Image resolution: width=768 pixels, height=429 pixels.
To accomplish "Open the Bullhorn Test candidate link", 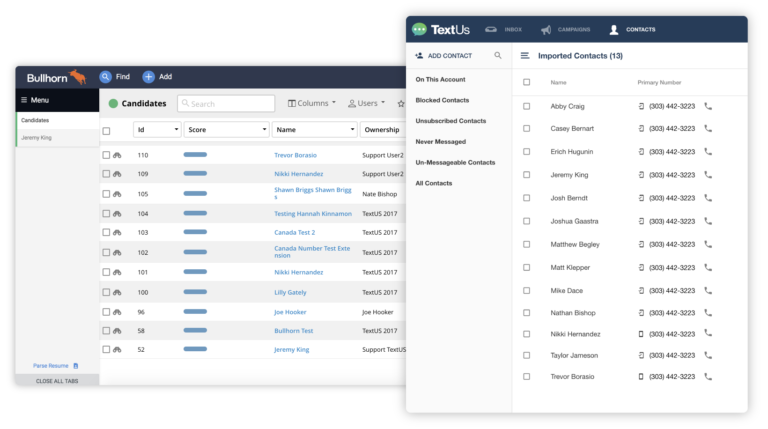I will pos(293,331).
